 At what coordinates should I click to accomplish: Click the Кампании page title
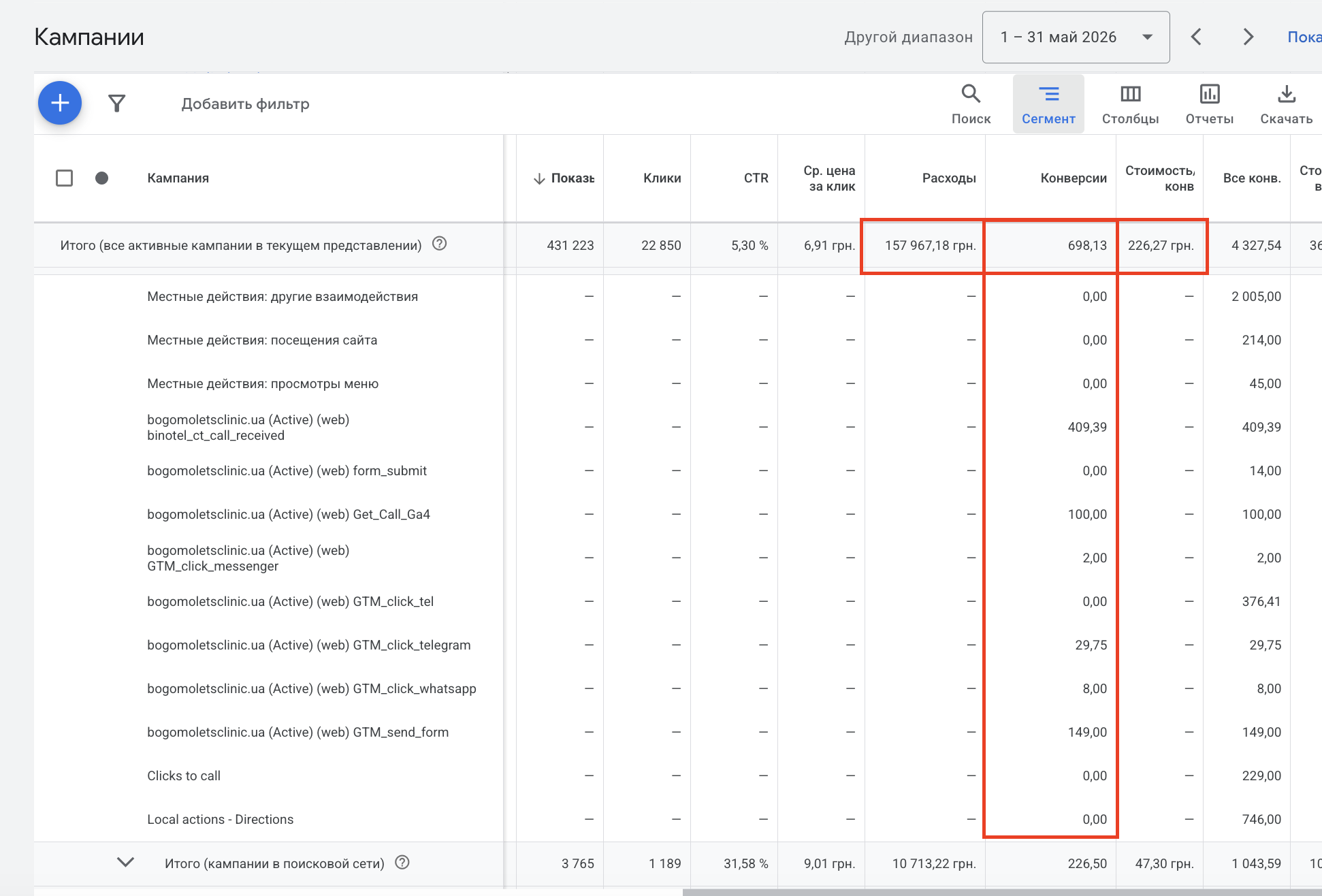(89, 37)
